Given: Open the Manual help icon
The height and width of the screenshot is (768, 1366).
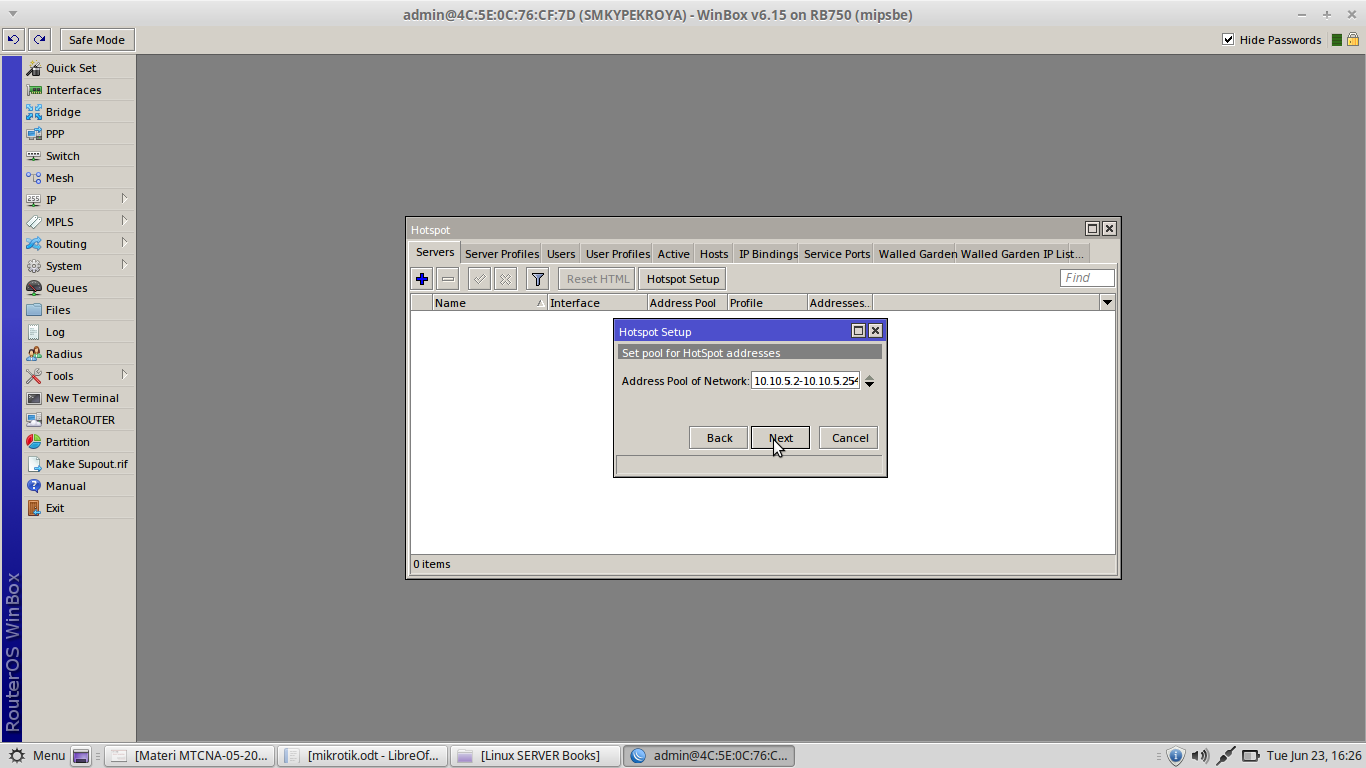Looking at the screenshot, I should click(34, 486).
